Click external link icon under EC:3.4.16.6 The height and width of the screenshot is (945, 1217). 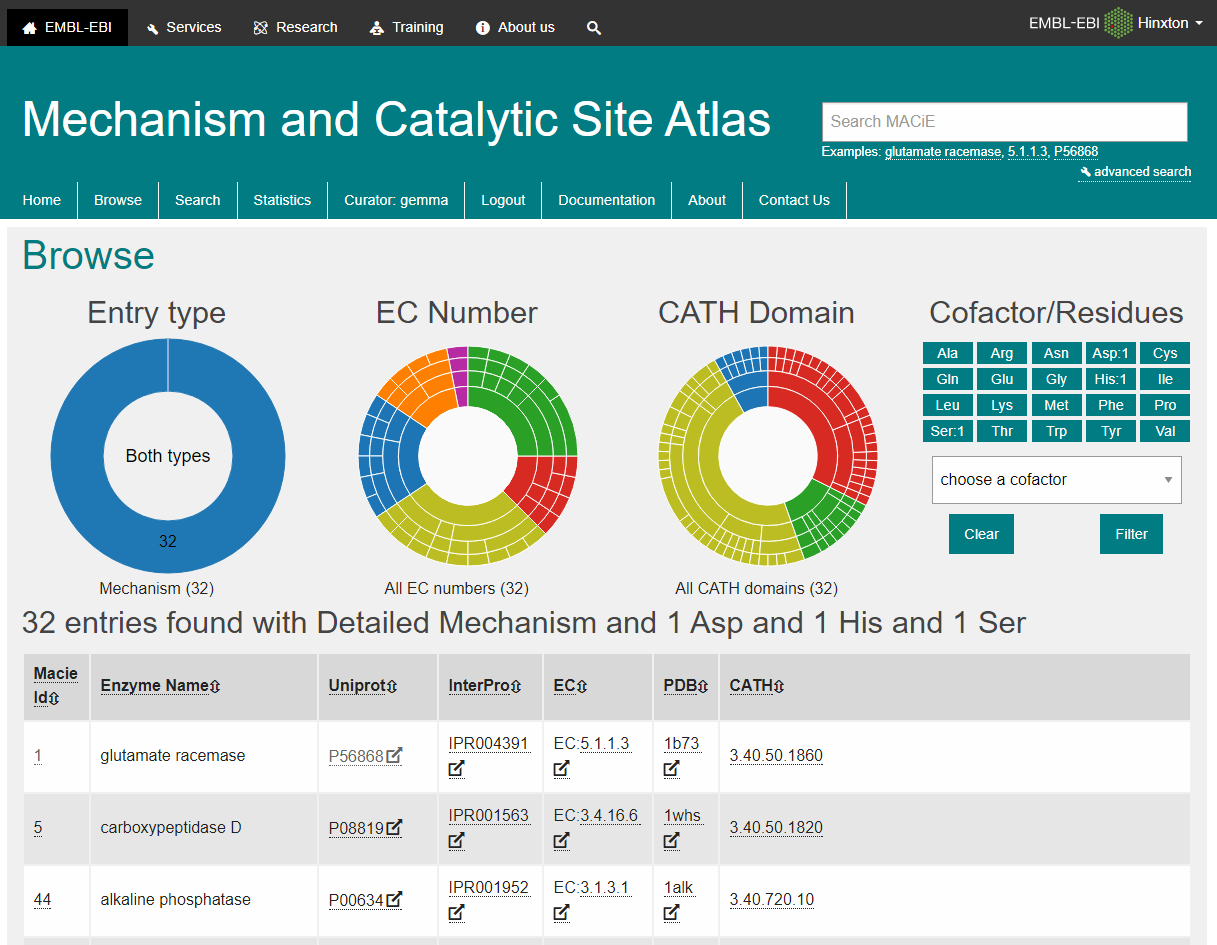click(x=562, y=841)
